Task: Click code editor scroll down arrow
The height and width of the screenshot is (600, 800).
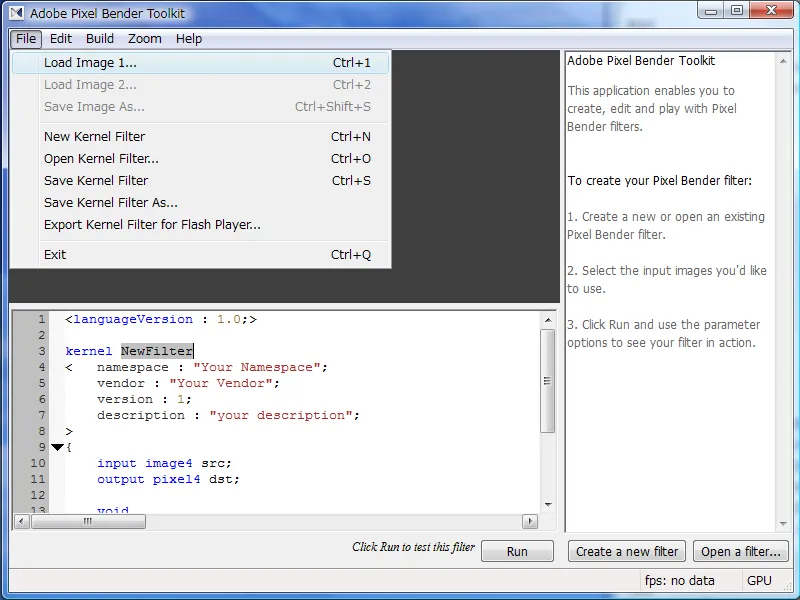Action: (x=548, y=505)
